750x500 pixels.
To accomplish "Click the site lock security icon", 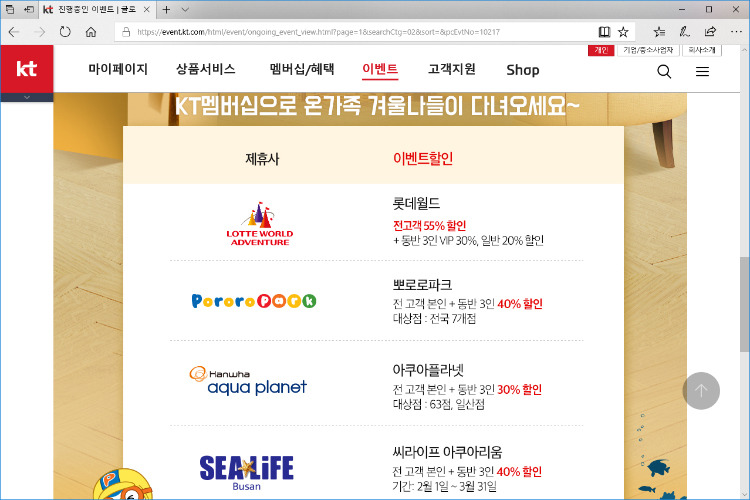I will (126, 32).
